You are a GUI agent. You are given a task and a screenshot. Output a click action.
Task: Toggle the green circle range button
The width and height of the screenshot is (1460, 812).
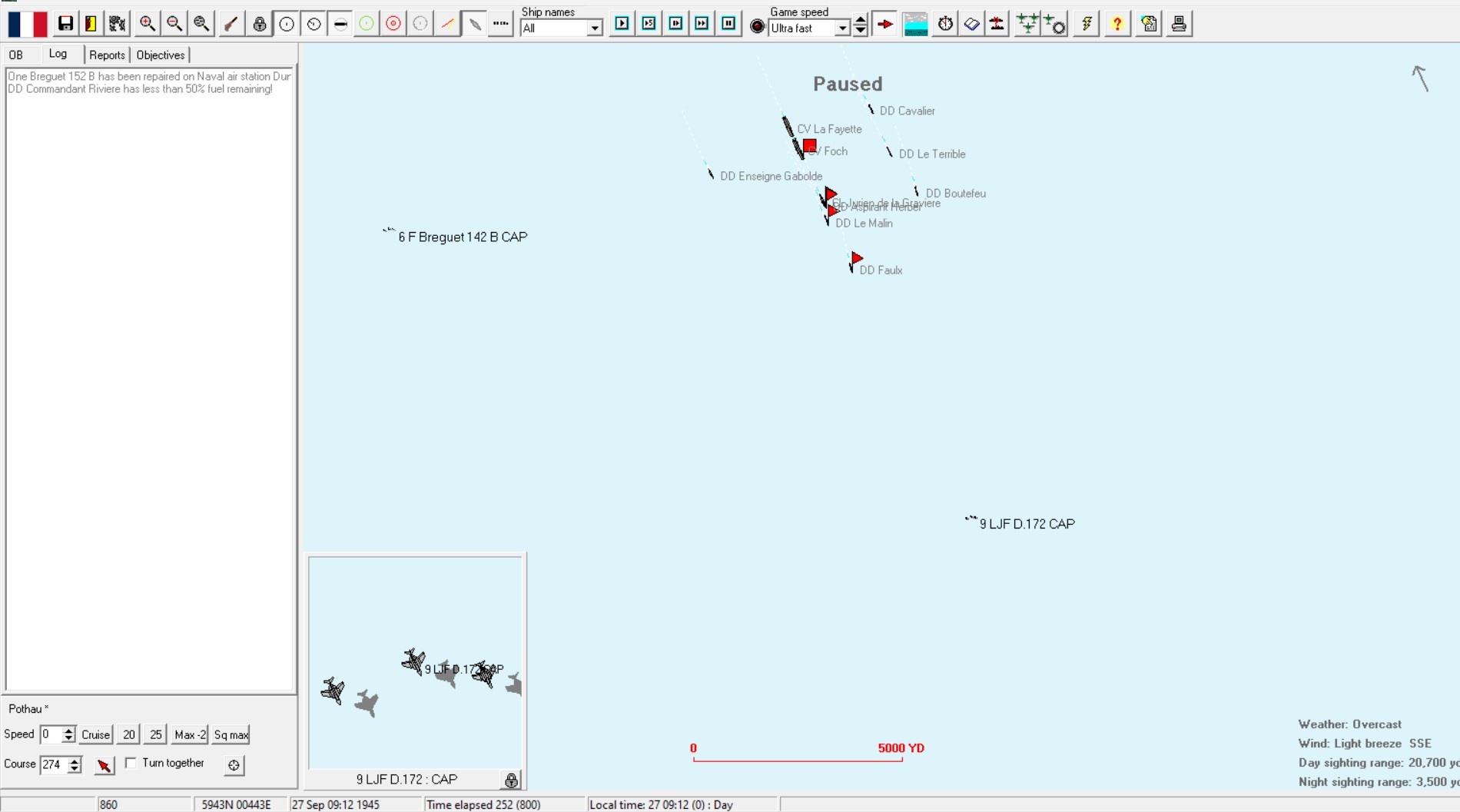pyautogui.click(x=367, y=25)
